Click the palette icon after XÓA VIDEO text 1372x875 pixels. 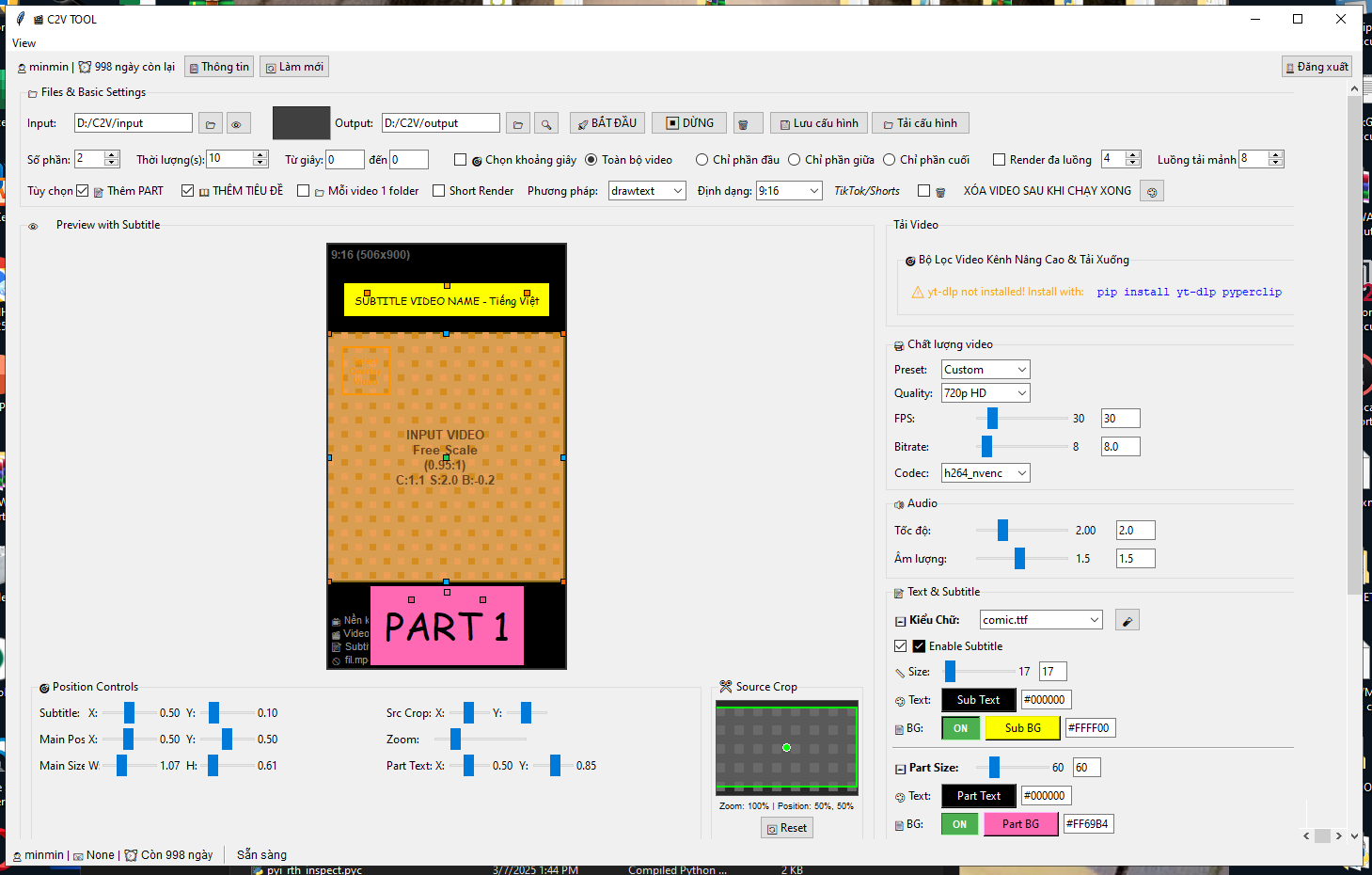point(1151,191)
